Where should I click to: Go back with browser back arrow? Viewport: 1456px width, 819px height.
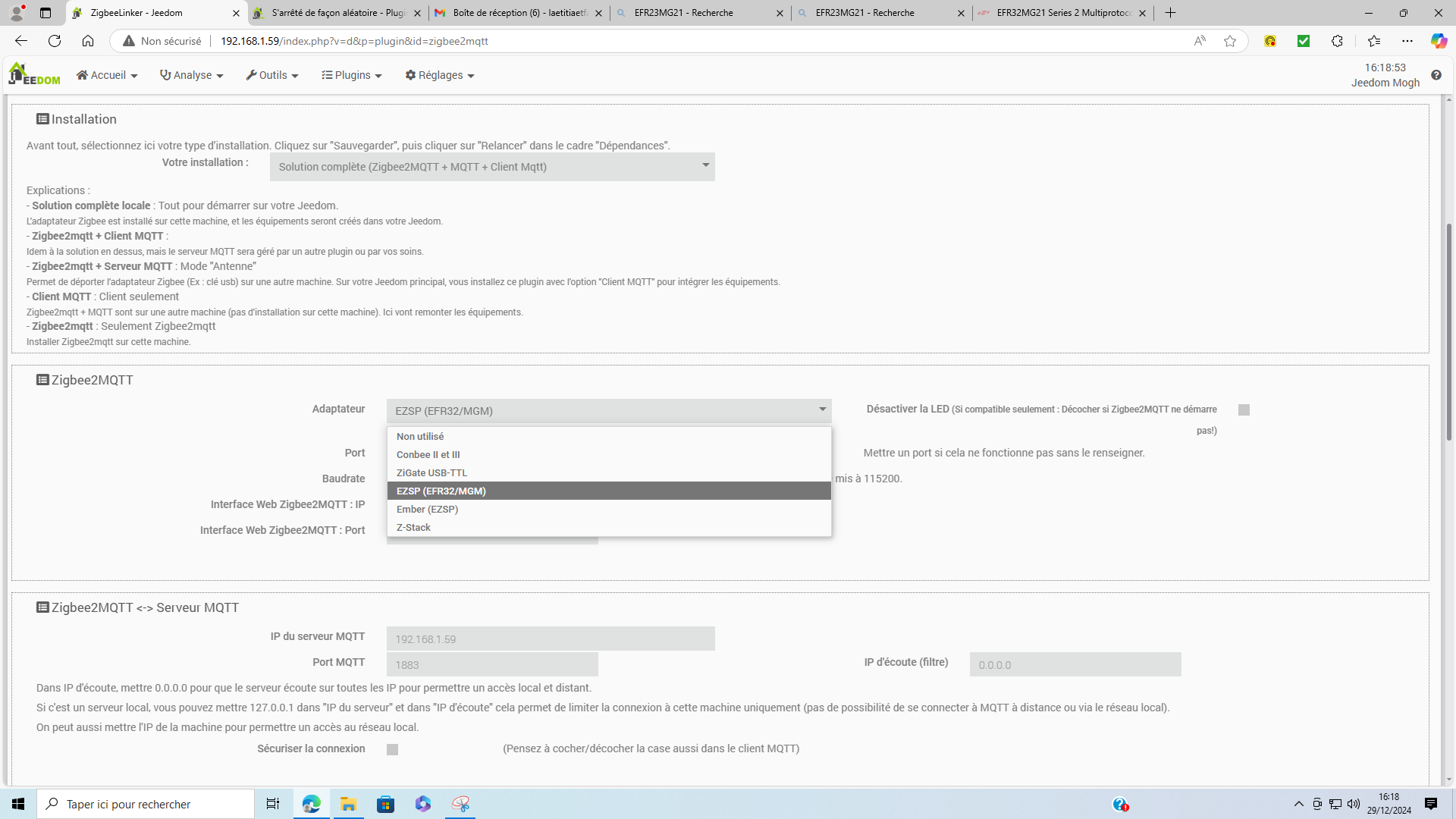tap(21, 41)
